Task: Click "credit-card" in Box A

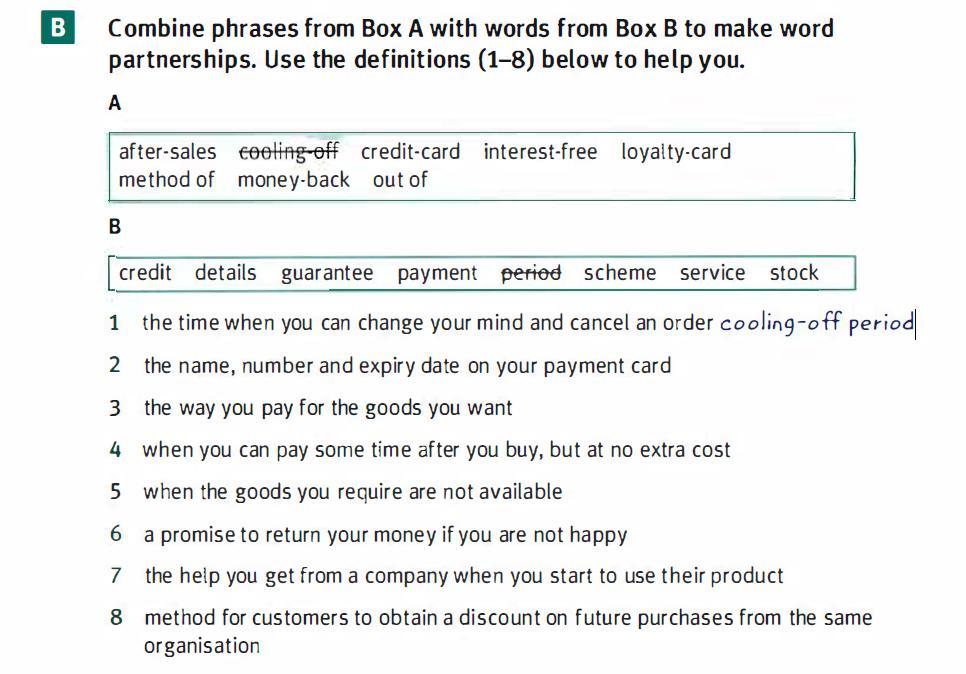Action: coord(410,152)
